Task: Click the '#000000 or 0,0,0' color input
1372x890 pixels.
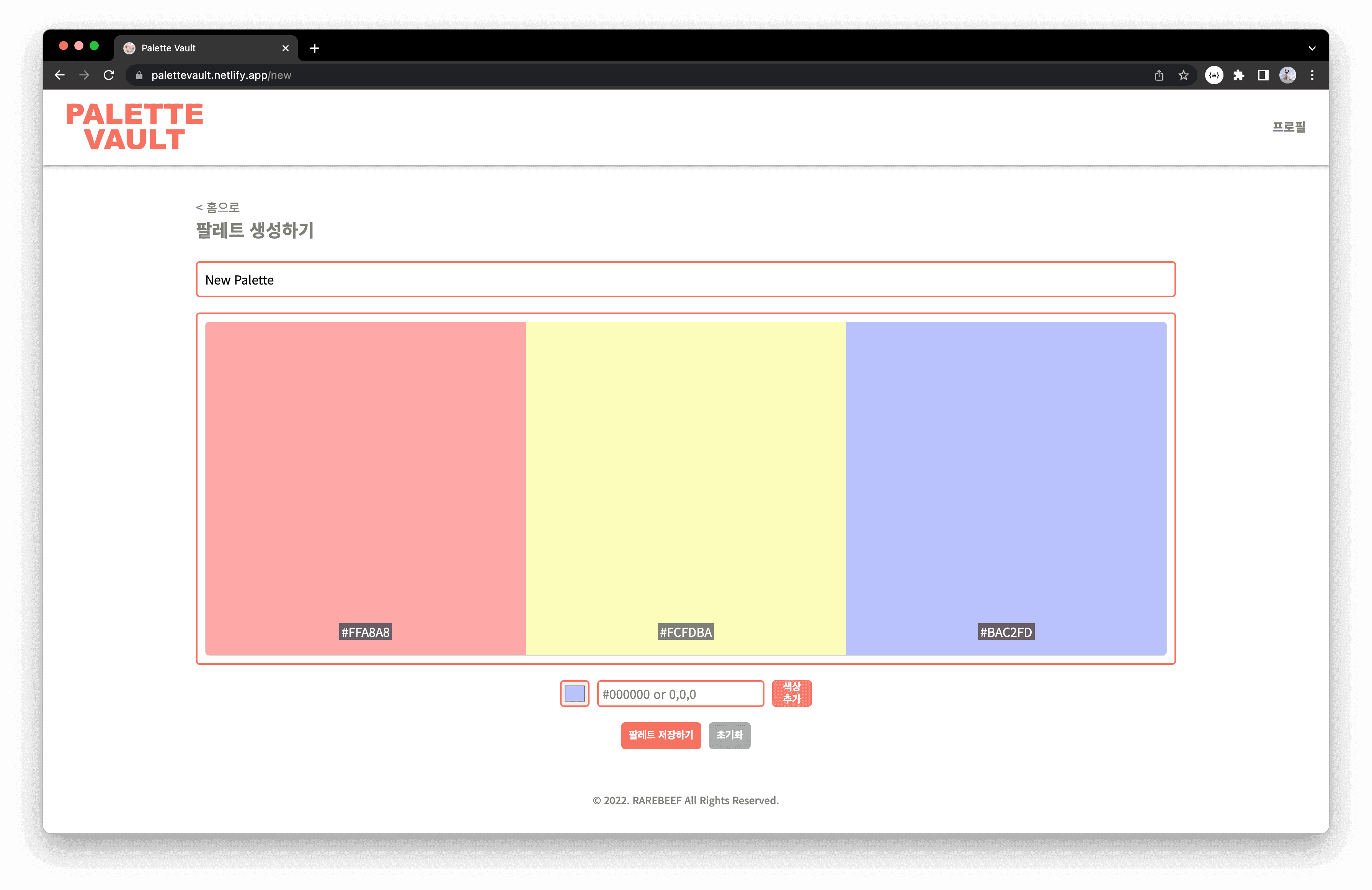Action: (x=680, y=694)
